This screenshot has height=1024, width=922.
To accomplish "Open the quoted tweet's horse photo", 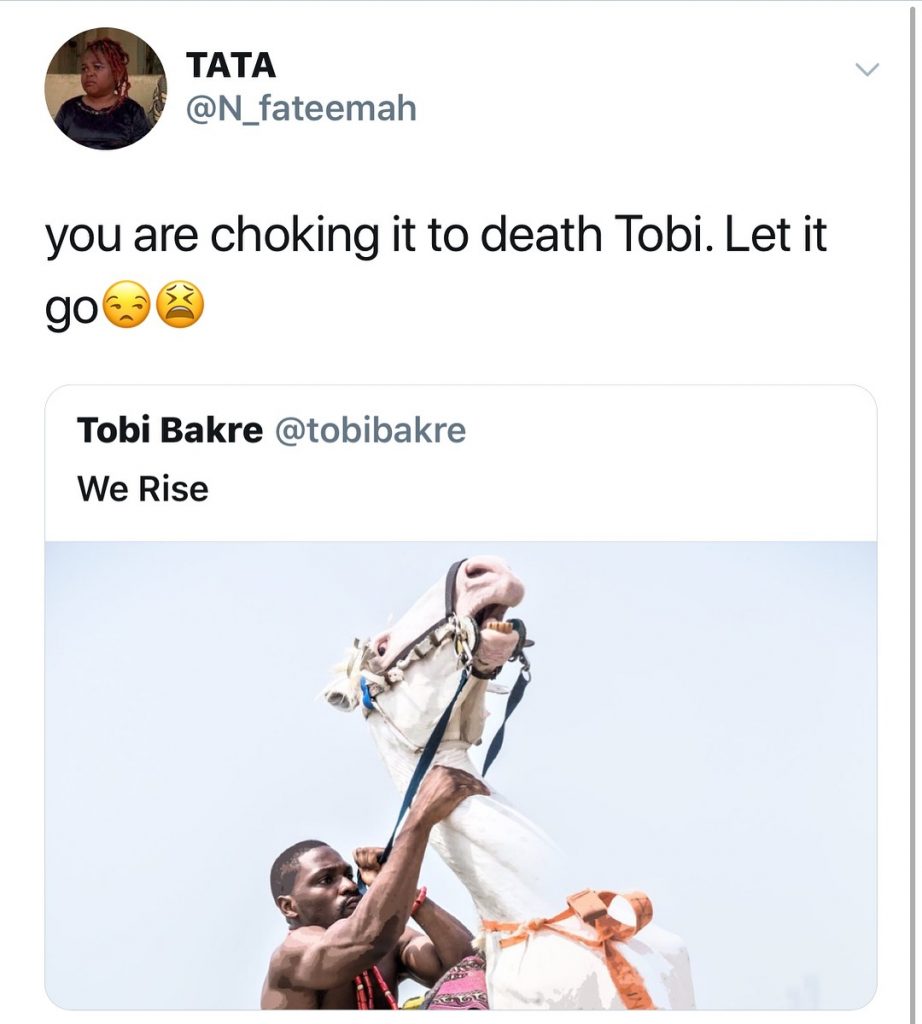I will 460,775.
